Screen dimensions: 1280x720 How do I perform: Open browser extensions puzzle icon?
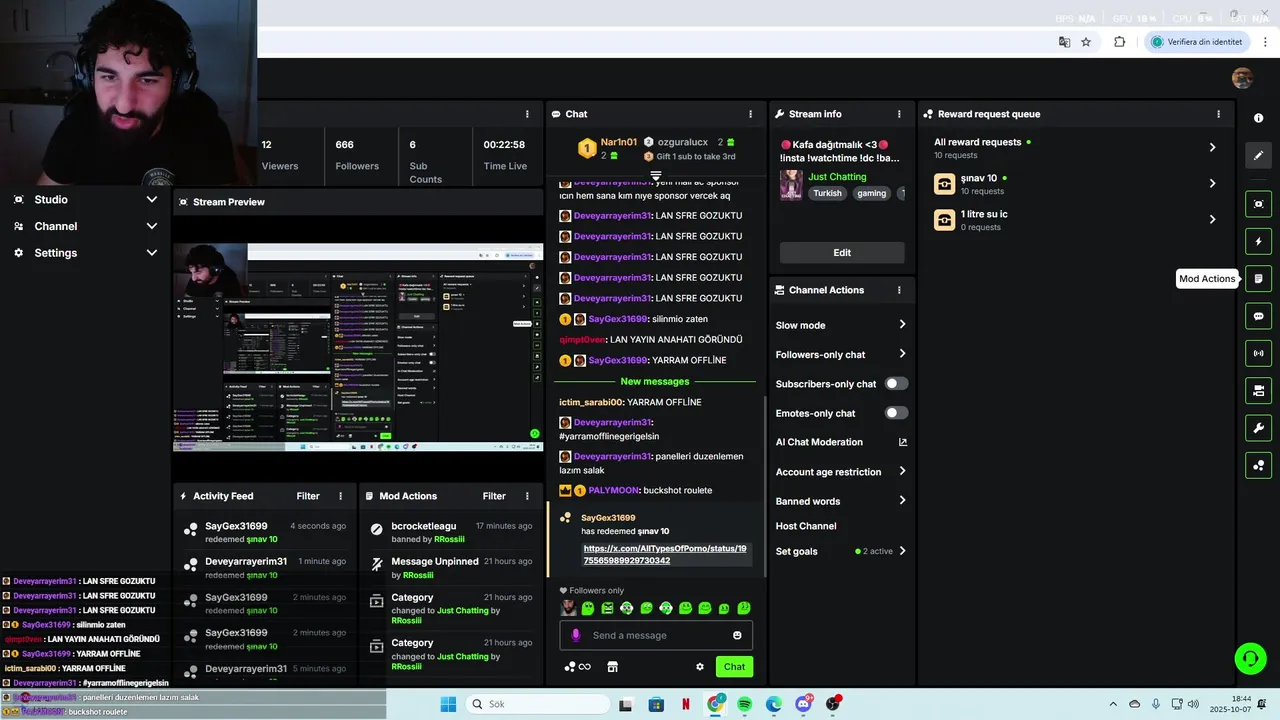click(1119, 42)
